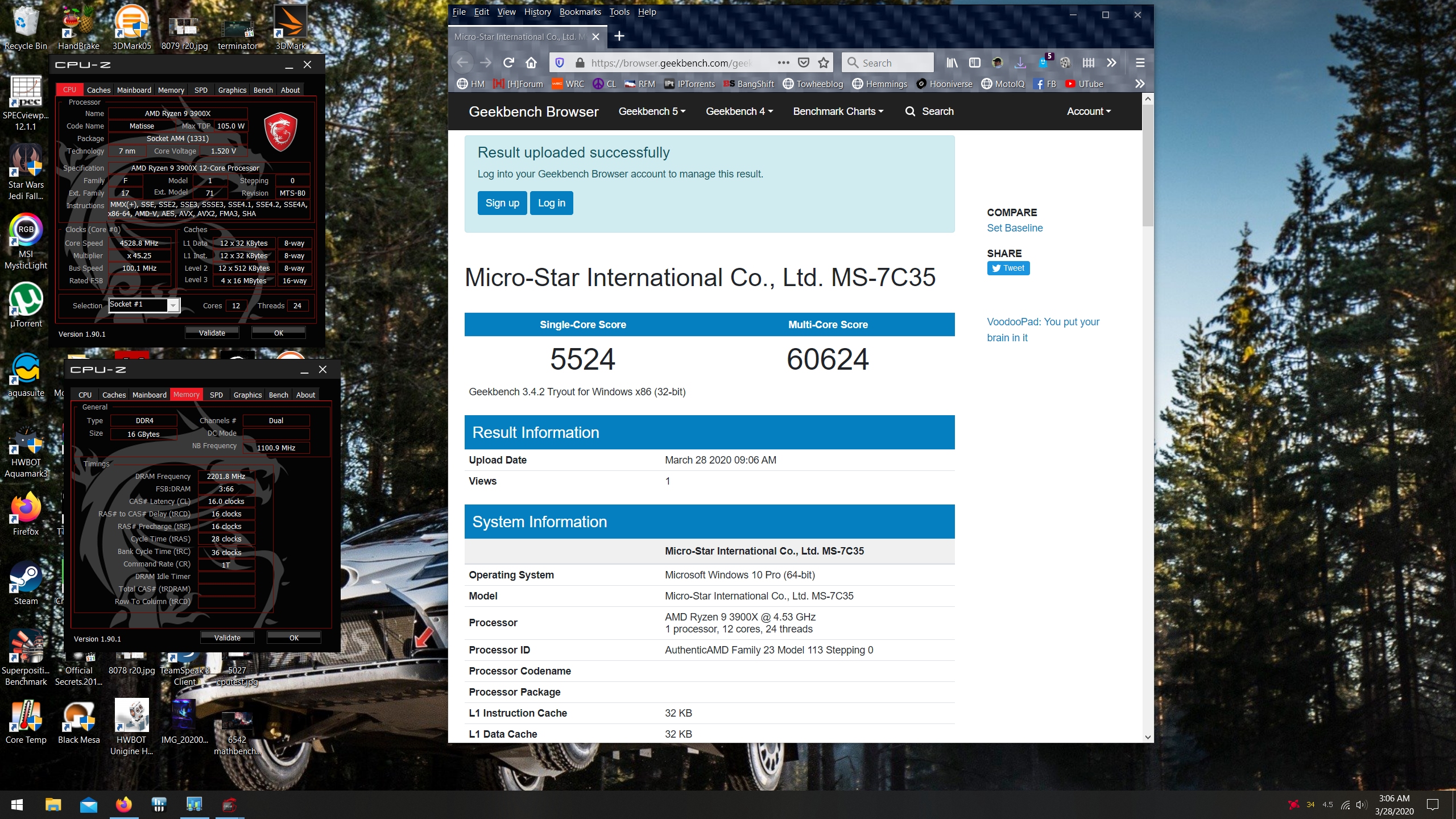Open new browser tab with plus
The width and height of the screenshot is (1456, 819).
[x=619, y=36]
